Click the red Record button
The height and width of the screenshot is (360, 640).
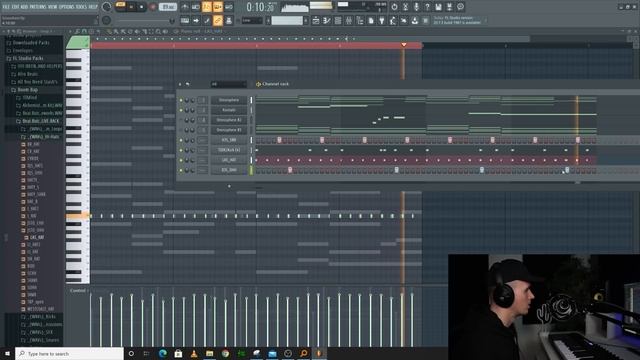(x=153, y=7)
